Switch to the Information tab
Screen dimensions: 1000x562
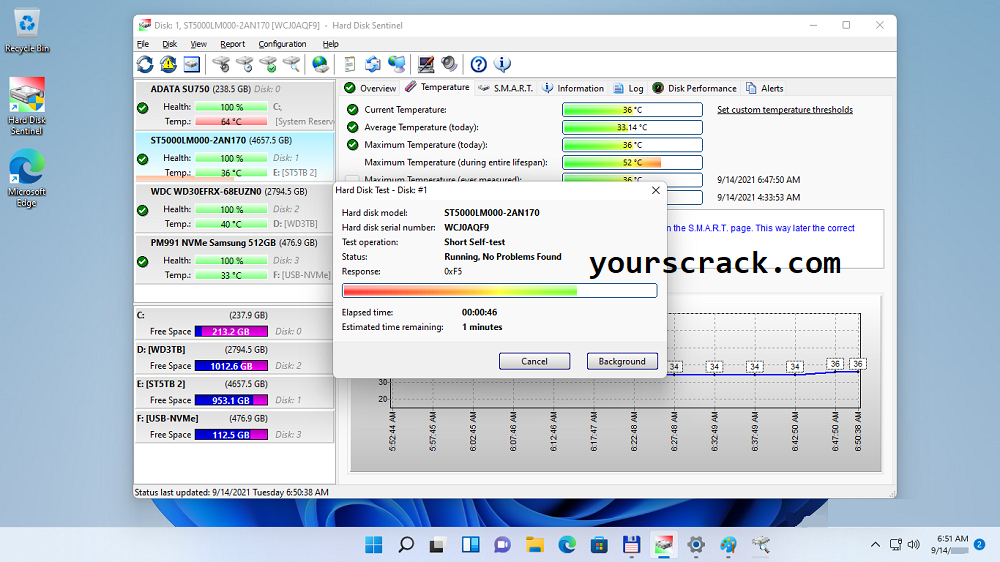573,88
